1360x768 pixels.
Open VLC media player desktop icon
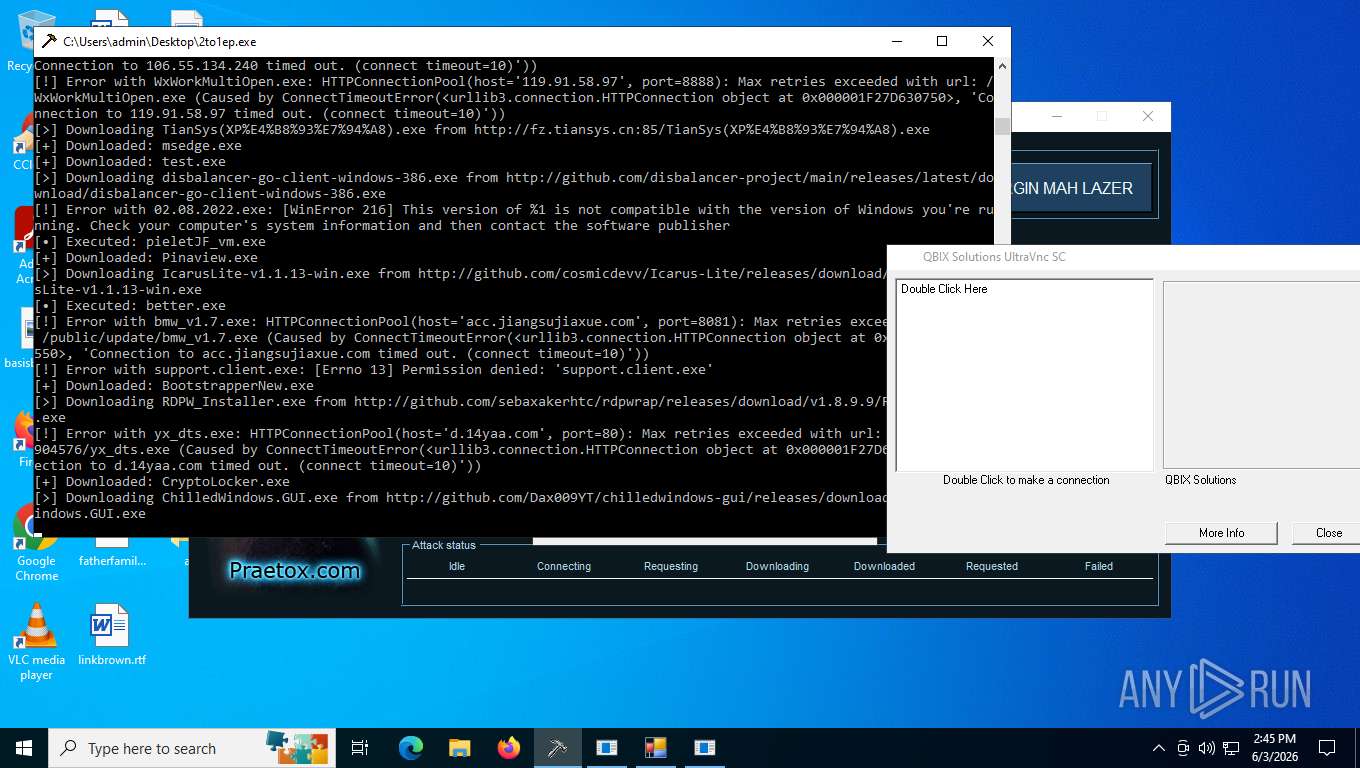(36, 641)
